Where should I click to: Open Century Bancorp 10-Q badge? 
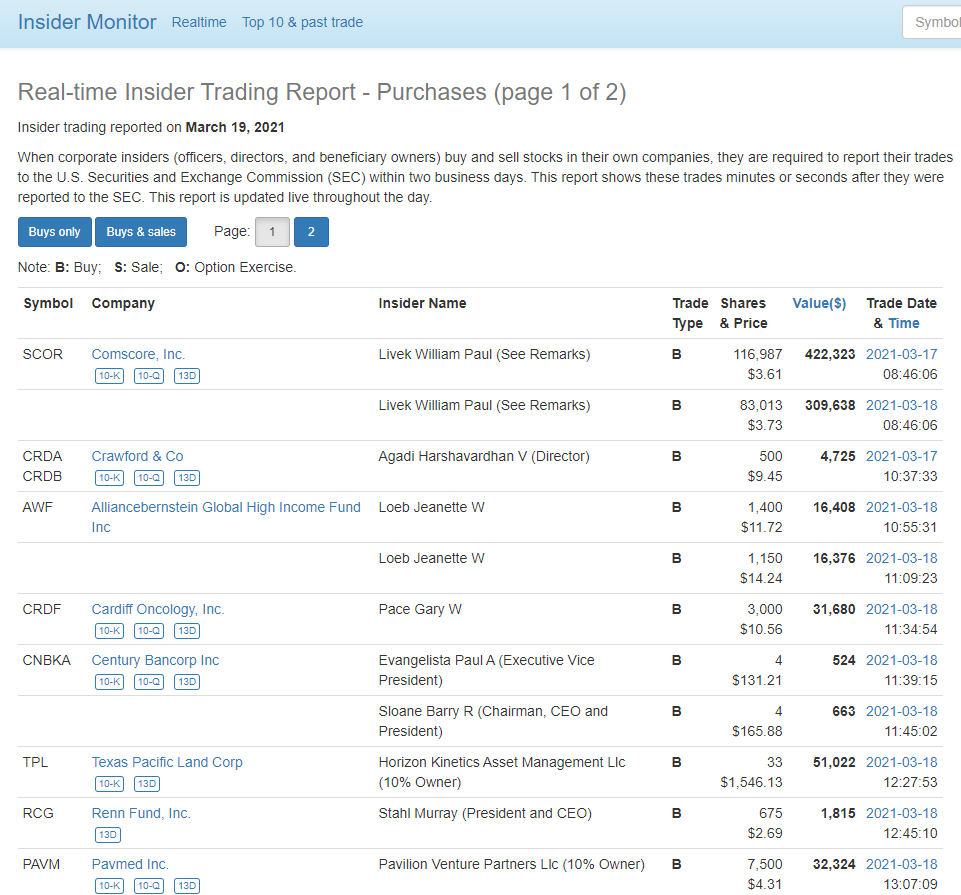pos(149,682)
